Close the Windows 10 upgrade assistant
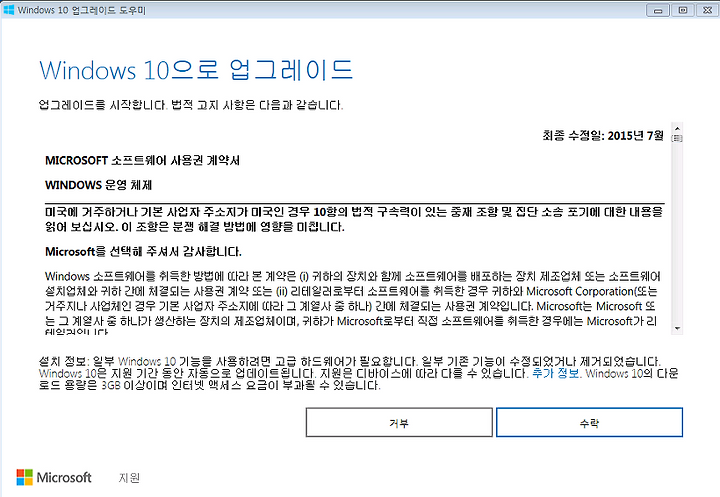 [707, 10]
